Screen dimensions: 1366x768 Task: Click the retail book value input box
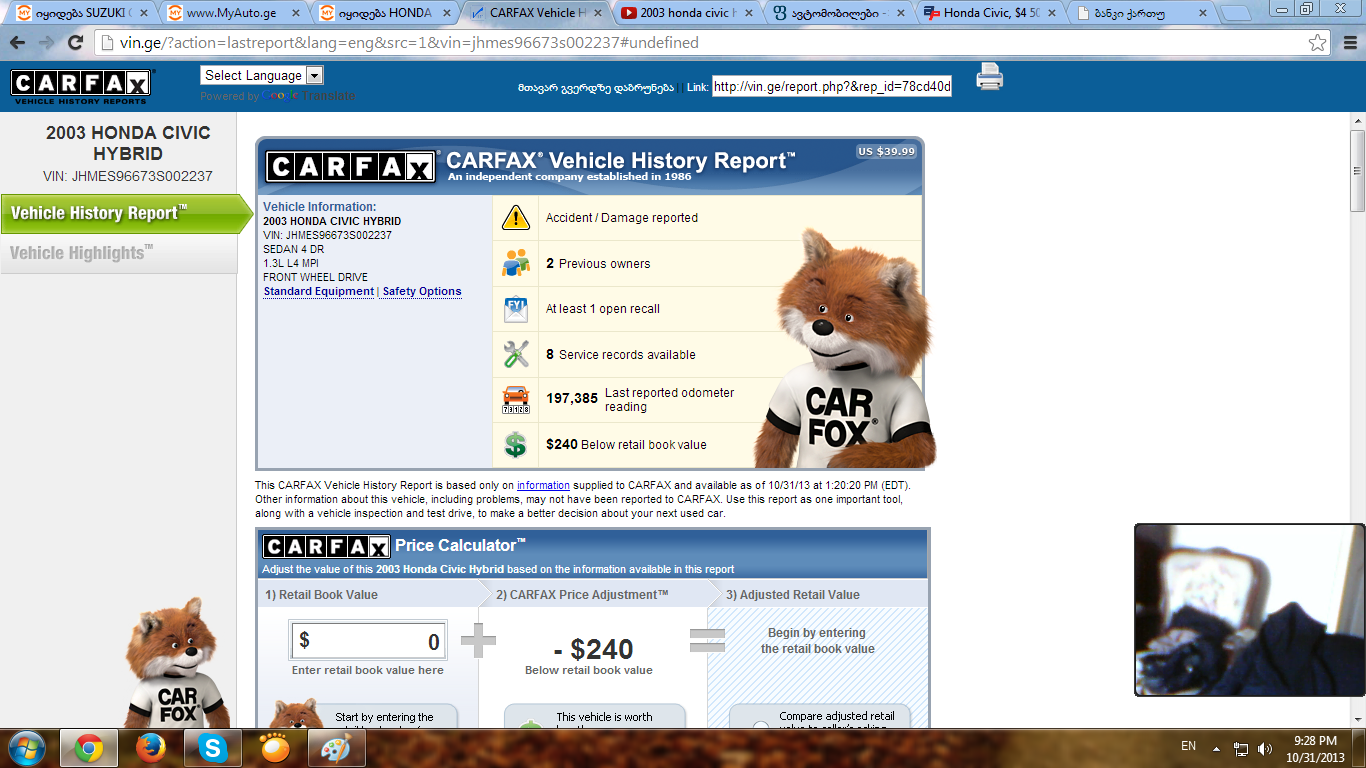[x=368, y=641]
